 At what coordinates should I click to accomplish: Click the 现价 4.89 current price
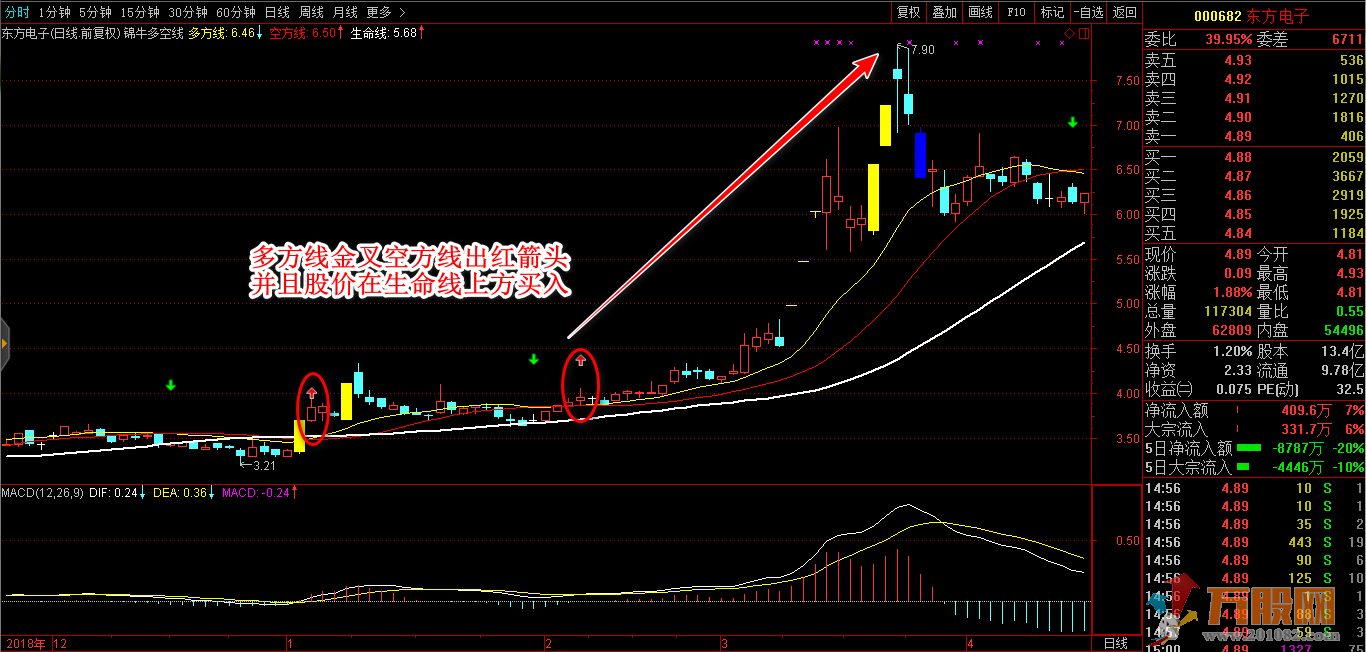point(1237,254)
